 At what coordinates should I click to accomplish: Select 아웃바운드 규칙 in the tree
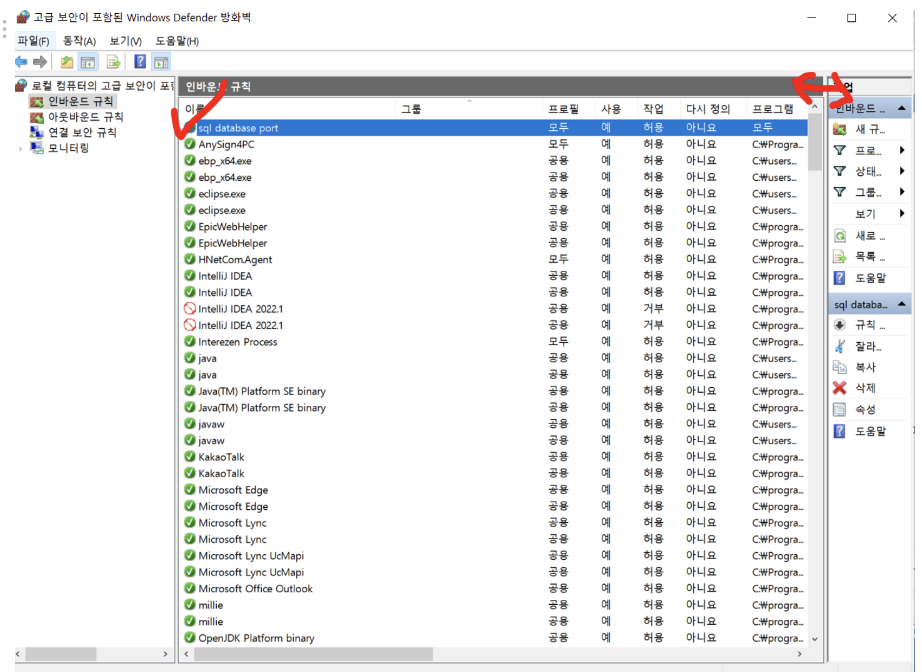[86, 117]
